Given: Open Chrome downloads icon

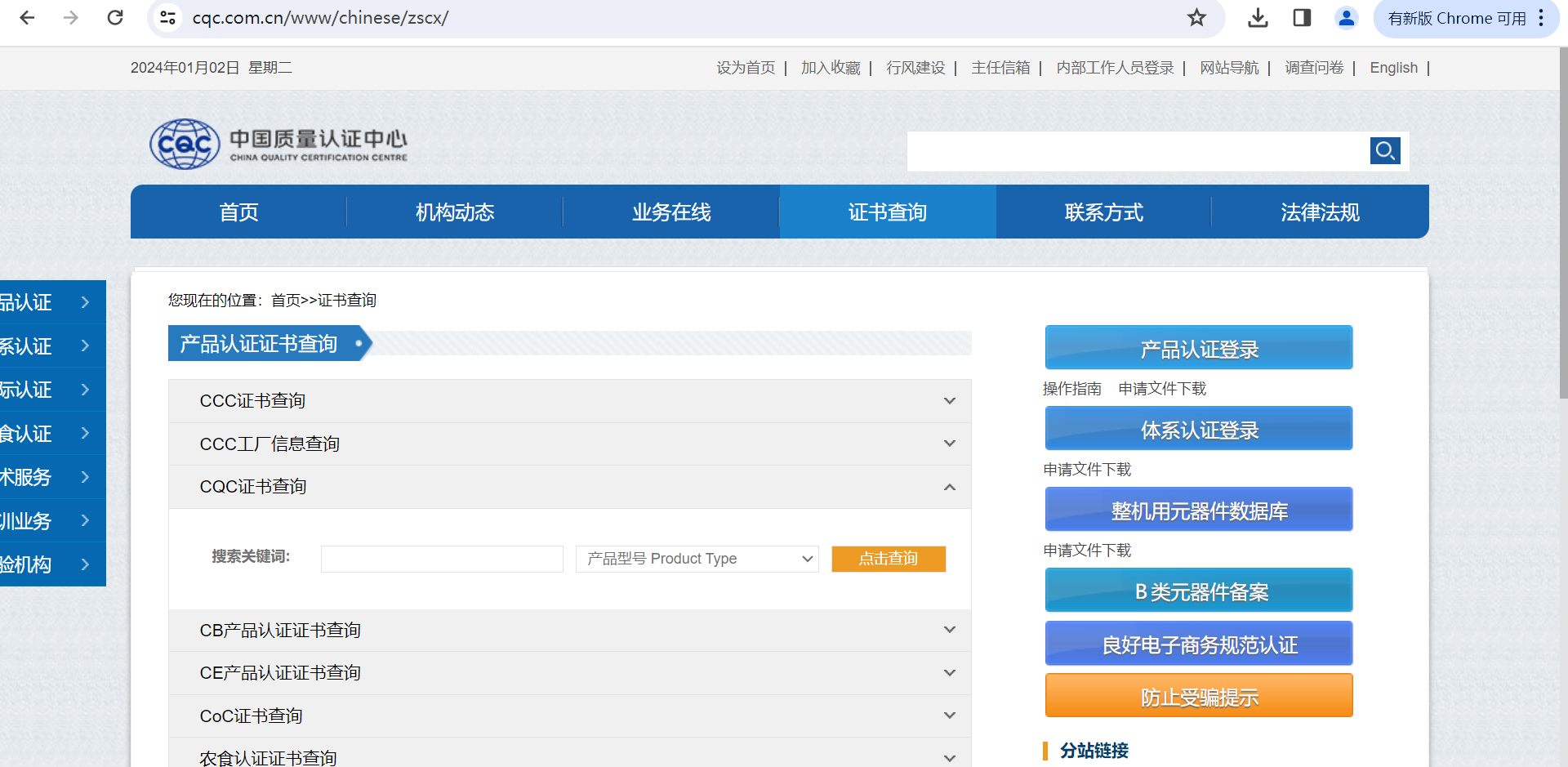Looking at the screenshot, I should (1258, 18).
